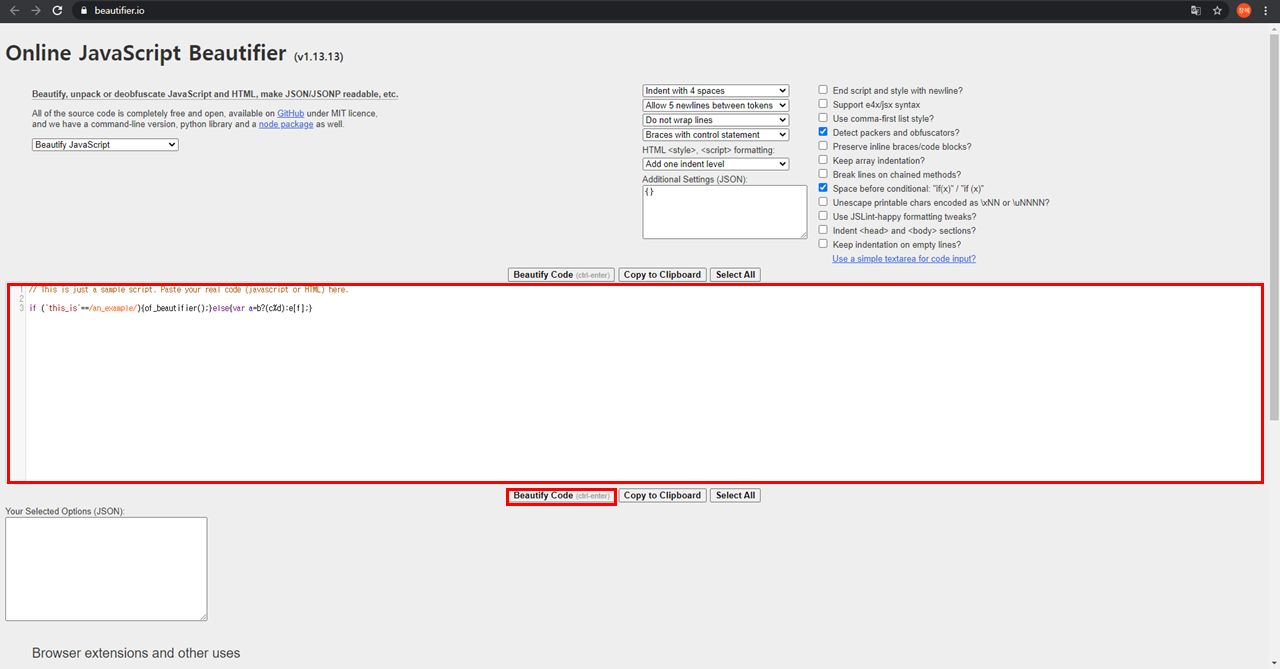Reload the beautifier.io page
The height and width of the screenshot is (669, 1280).
point(57,10)
